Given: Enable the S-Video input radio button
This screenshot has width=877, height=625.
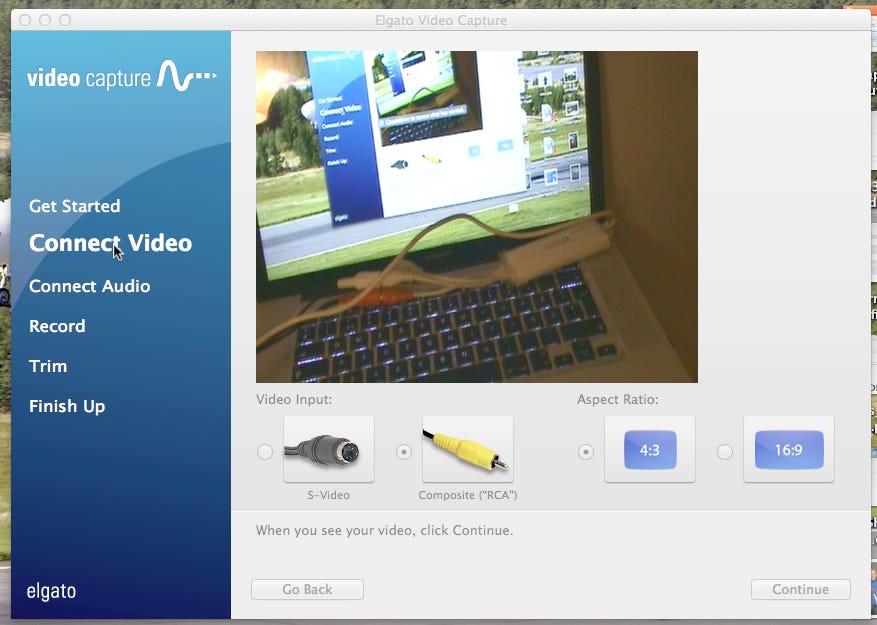Looking at the screenshot, I should click(x=265, y=452).
